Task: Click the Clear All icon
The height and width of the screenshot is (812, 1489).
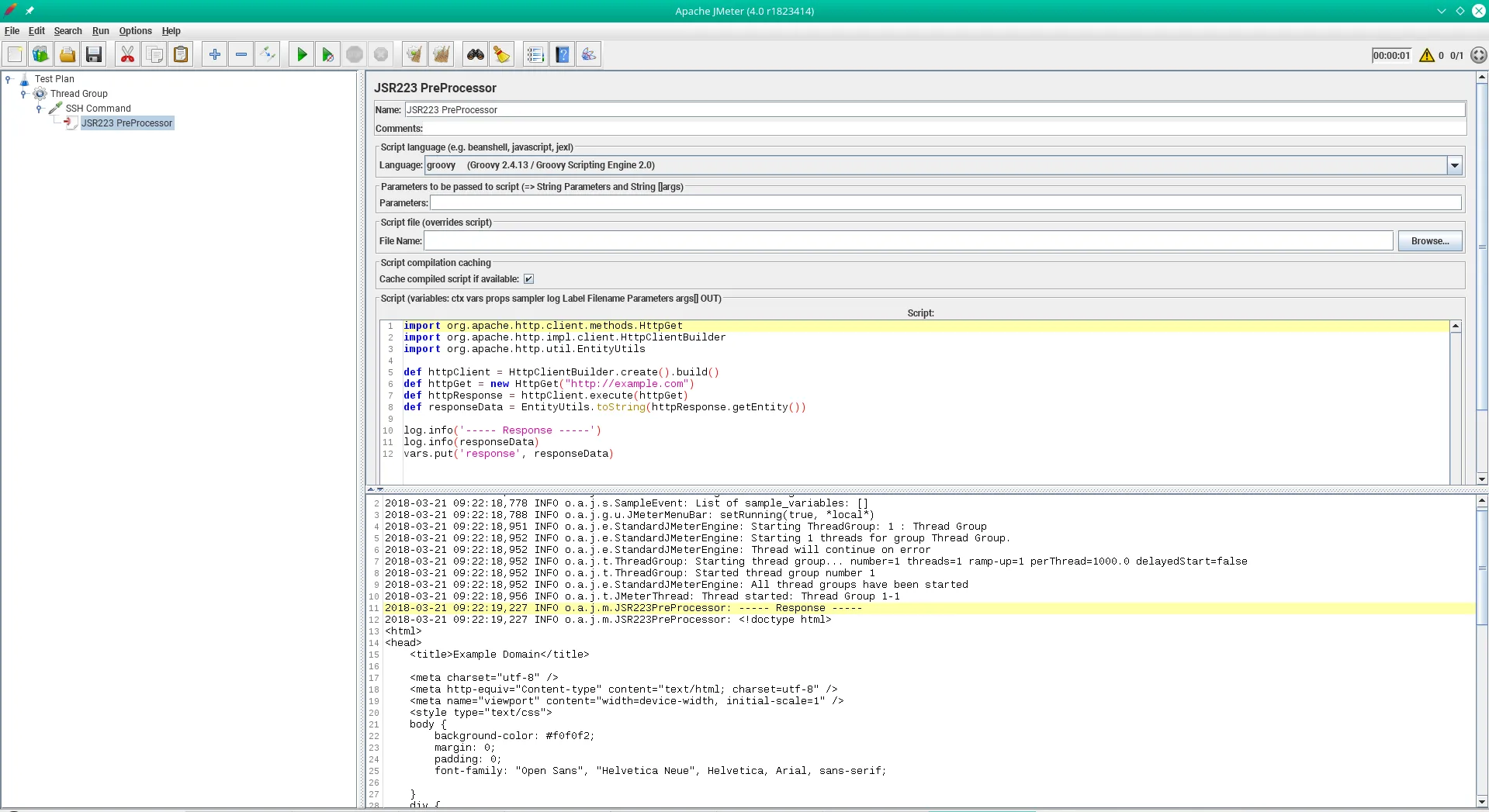Action: (x=441, y=54)
